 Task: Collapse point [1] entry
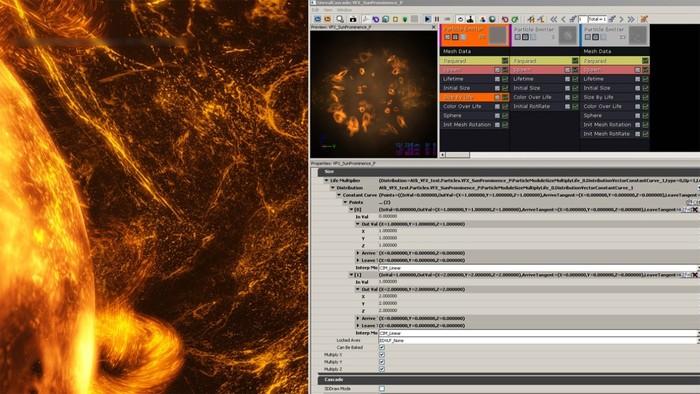click(351, 275)
